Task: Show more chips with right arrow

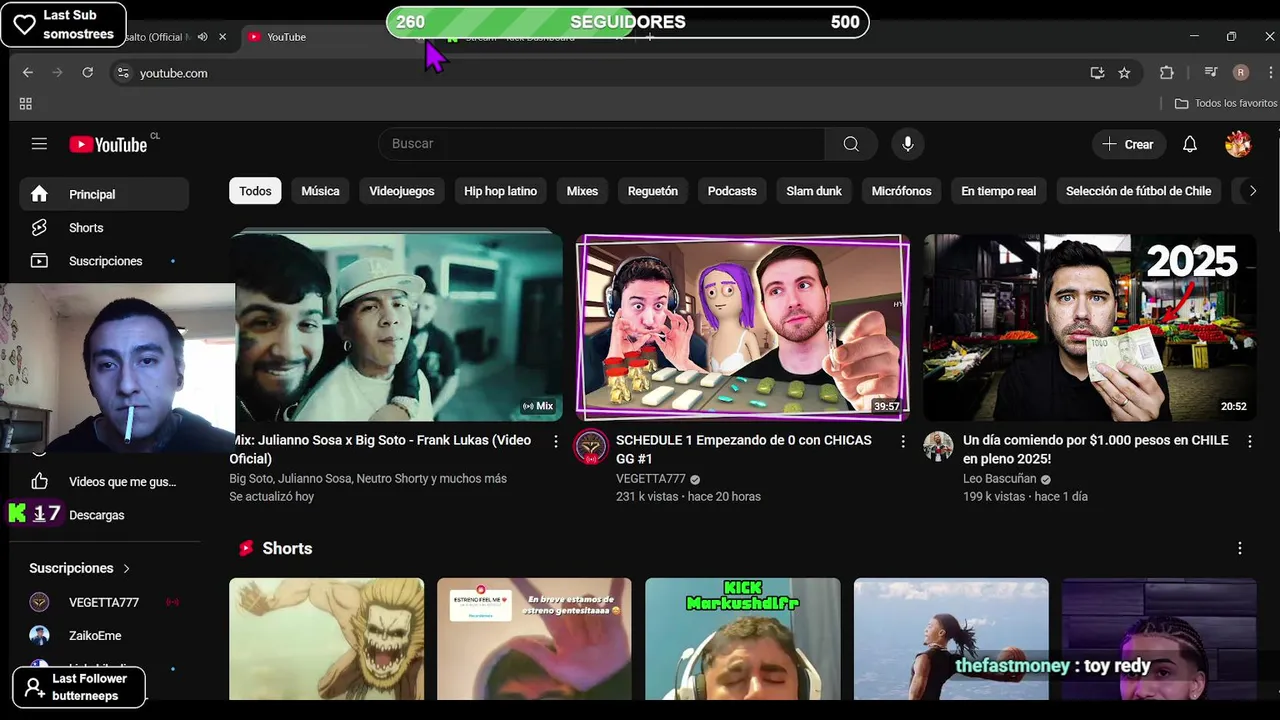Action: (x=1252, y=191)
